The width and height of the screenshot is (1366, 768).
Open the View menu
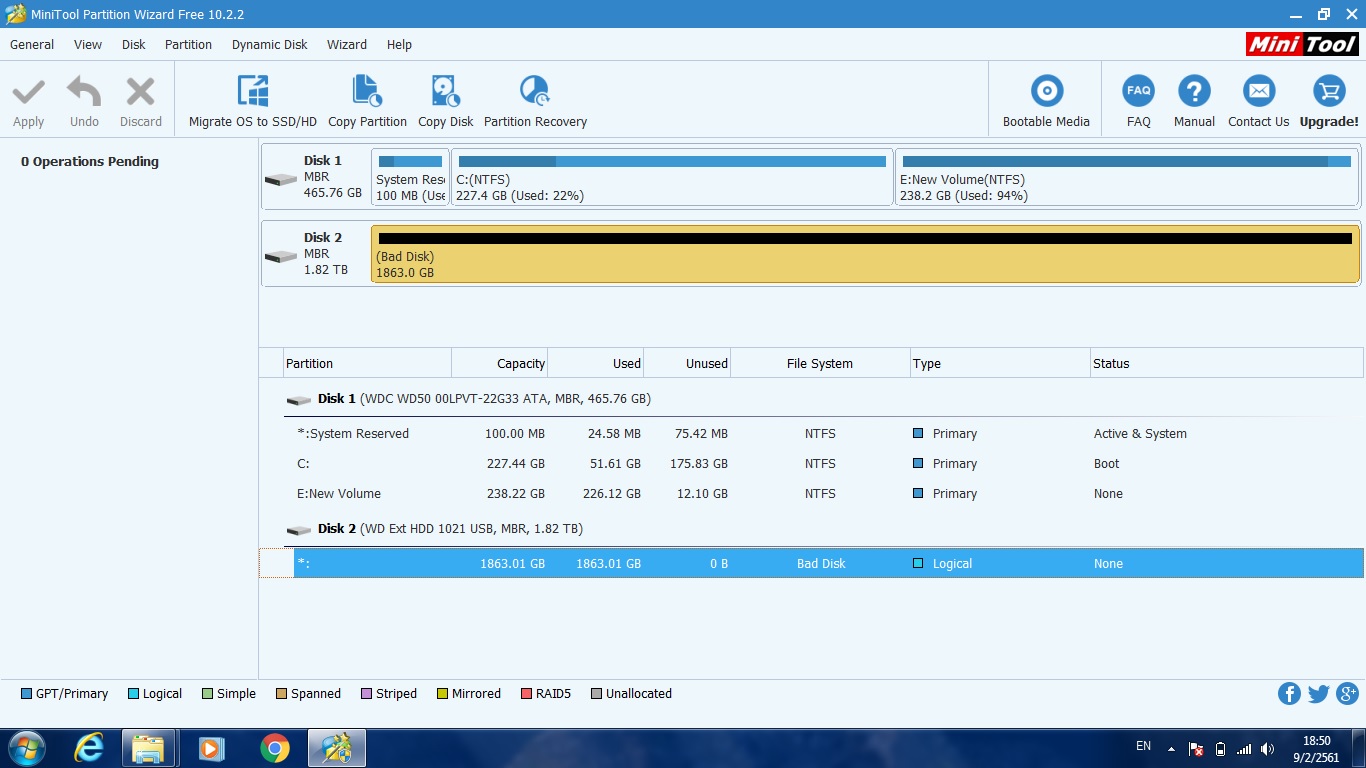pos(88,45)
